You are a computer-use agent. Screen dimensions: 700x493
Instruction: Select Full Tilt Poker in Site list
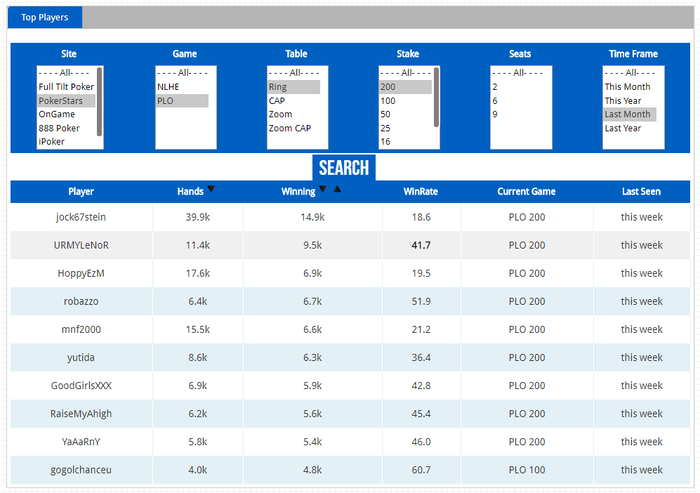pos(66,87)
